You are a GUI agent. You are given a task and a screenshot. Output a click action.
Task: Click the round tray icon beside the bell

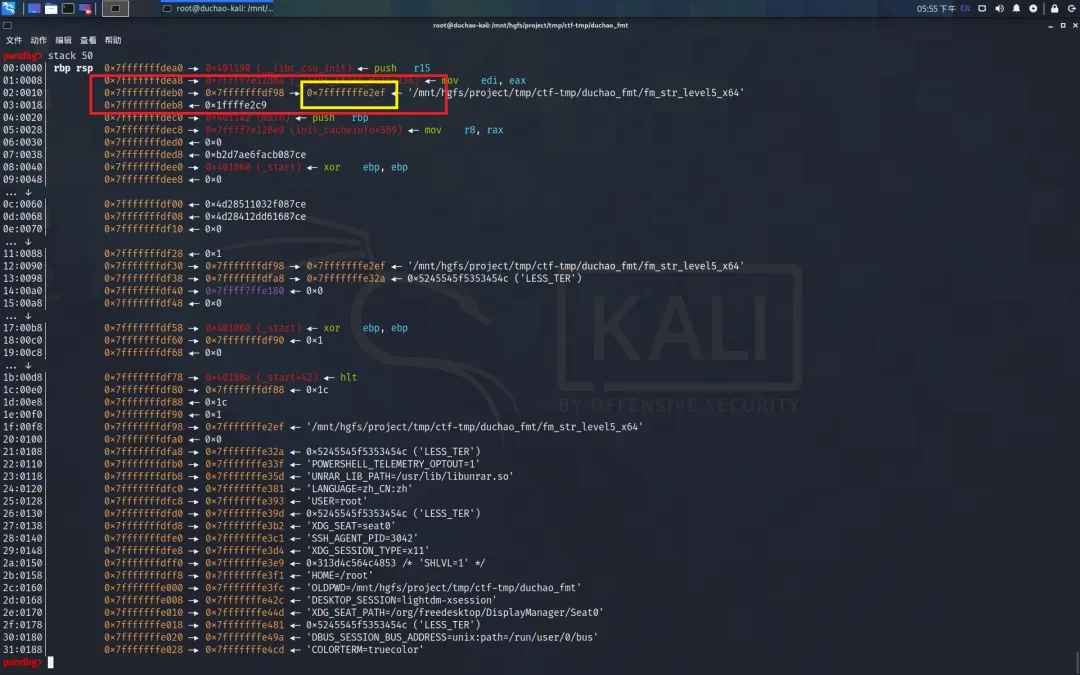coord(1033,8)
